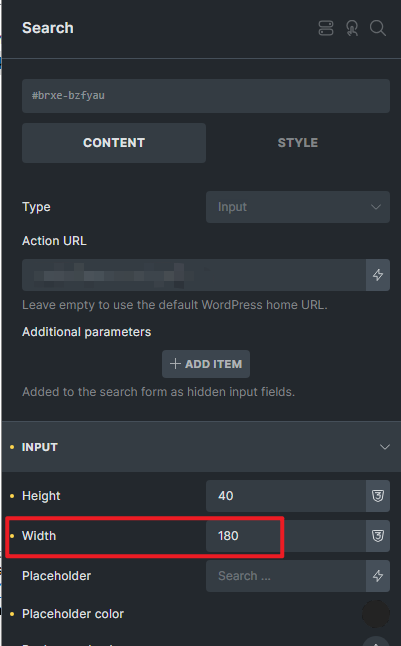Click the ADD ITEM button

pos(206,364)
